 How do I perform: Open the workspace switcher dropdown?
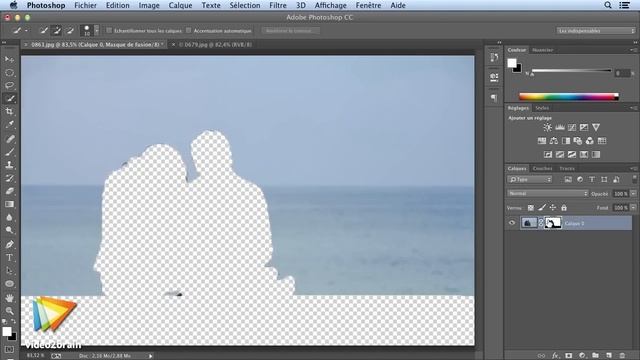[x=596, y=31]
